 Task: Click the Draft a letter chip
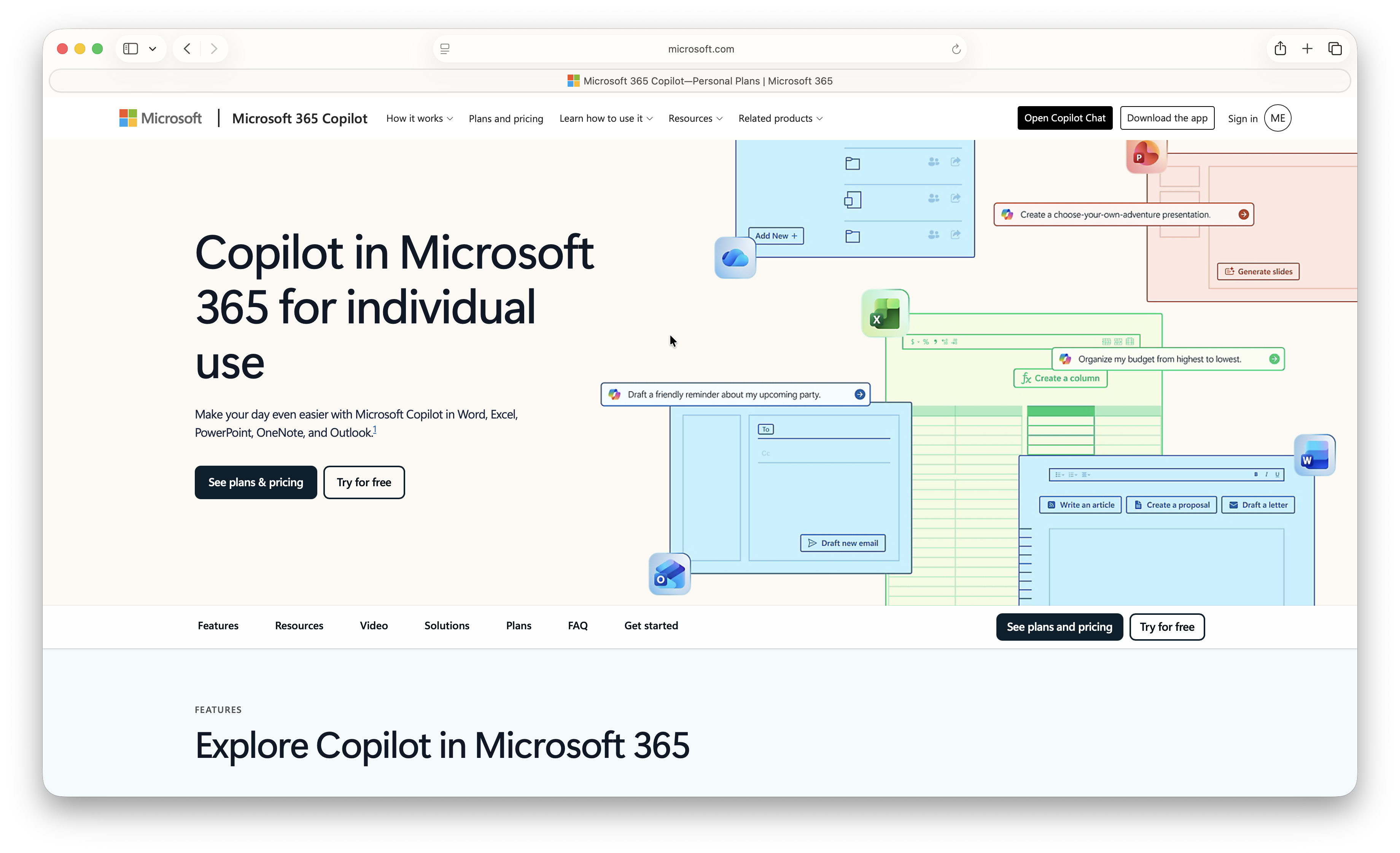1258,504
